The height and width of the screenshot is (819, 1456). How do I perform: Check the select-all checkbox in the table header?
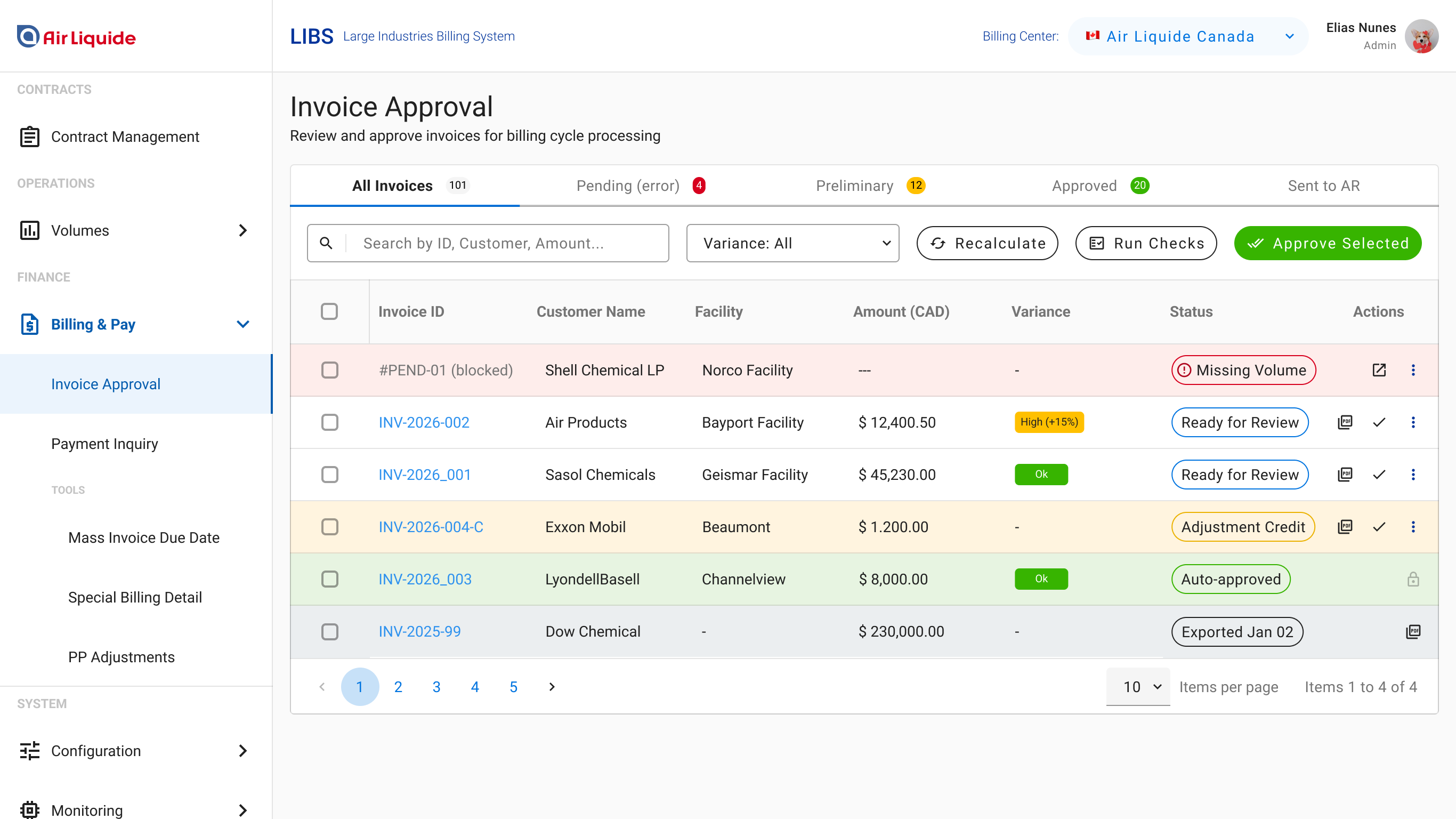(329, 311)
